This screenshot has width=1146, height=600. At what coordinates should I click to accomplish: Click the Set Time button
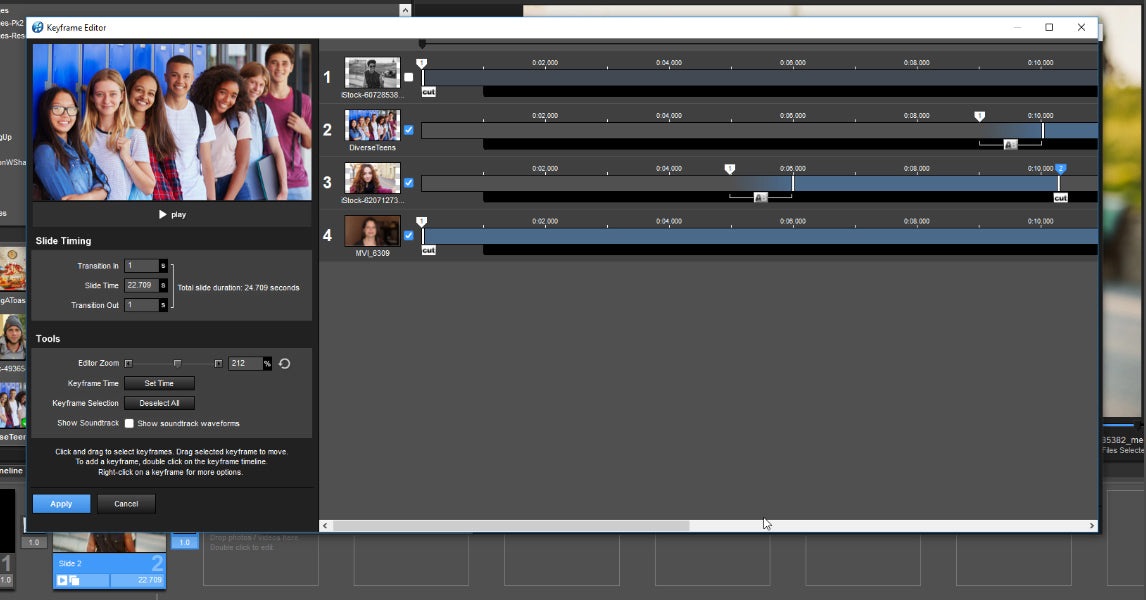tap(159, 383)
